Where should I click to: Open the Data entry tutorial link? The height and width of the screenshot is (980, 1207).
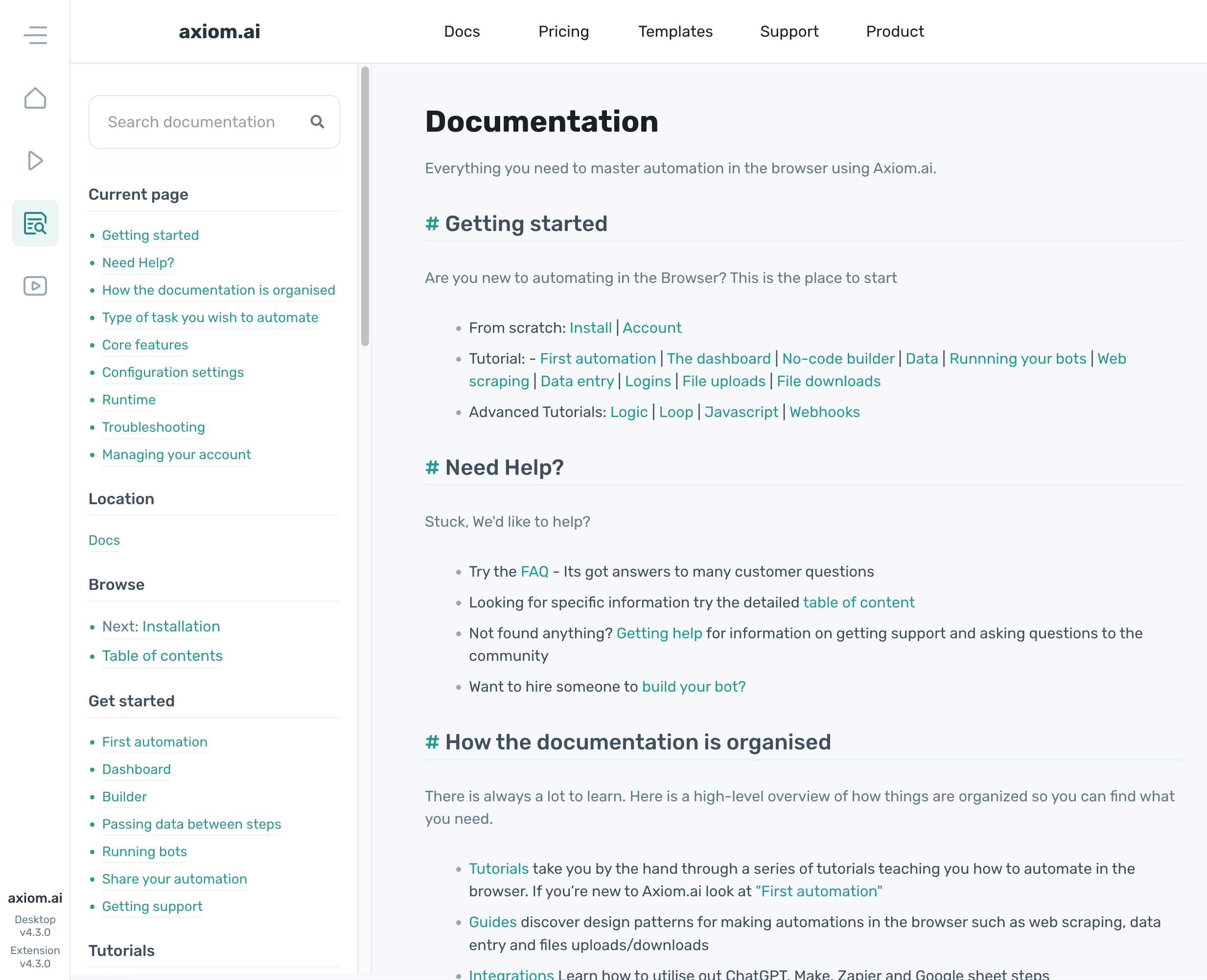577,381
